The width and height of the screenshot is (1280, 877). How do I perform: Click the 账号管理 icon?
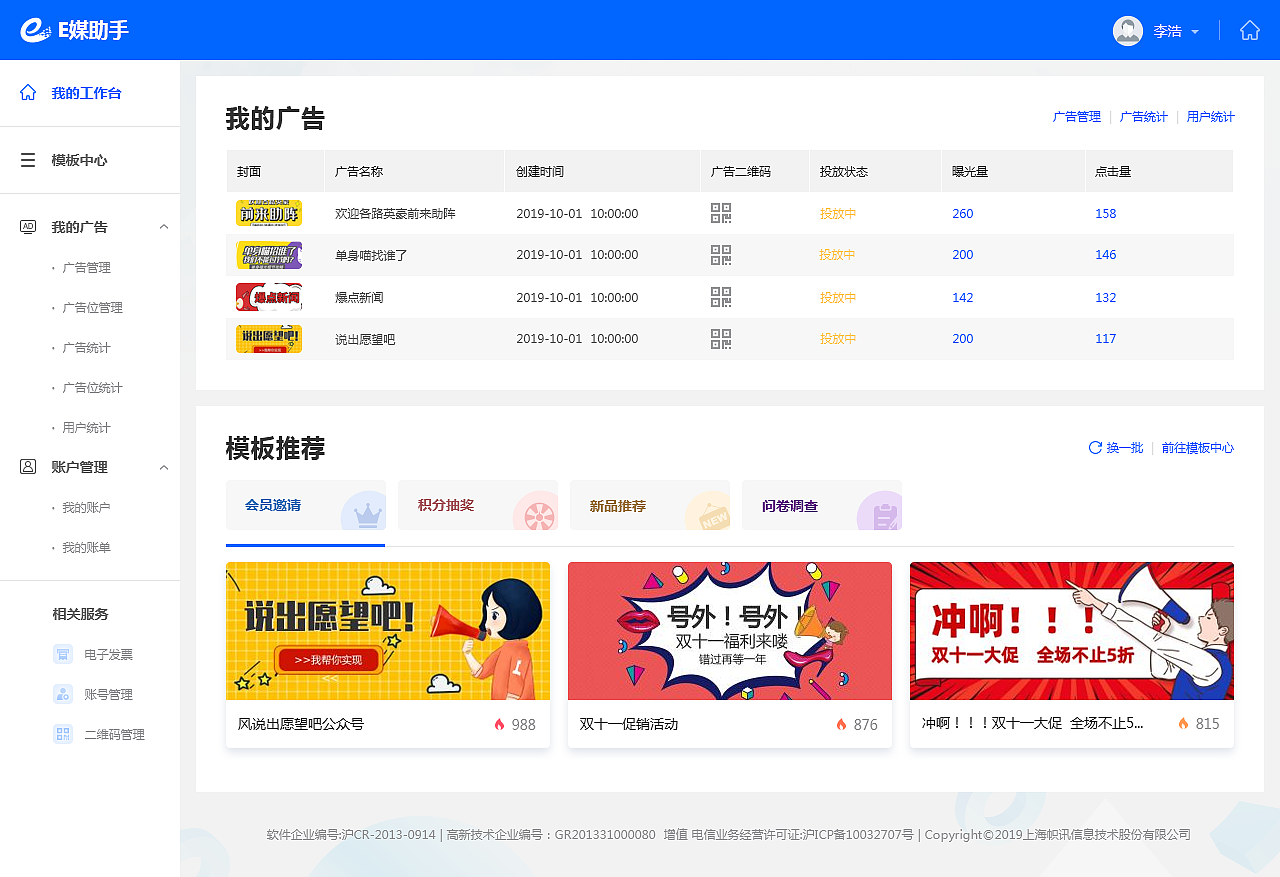coord(63,694)
